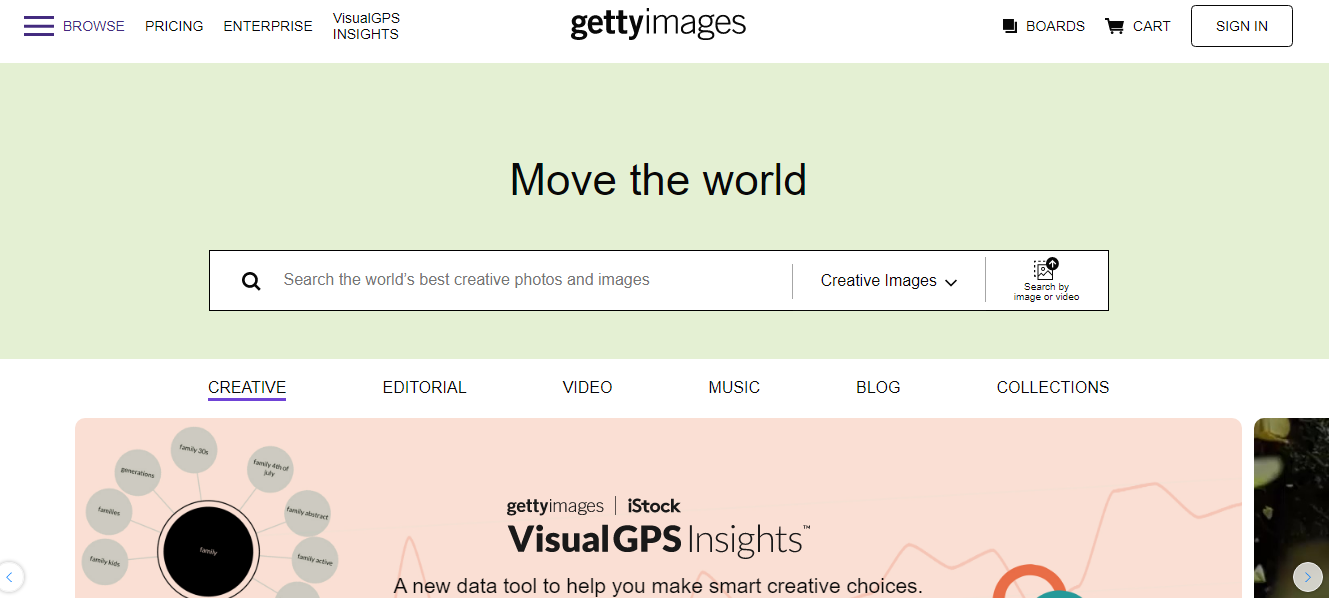Click the "family kids" bubble
Viewport: 1329px width, 598px height.
[x=105, y=562]
